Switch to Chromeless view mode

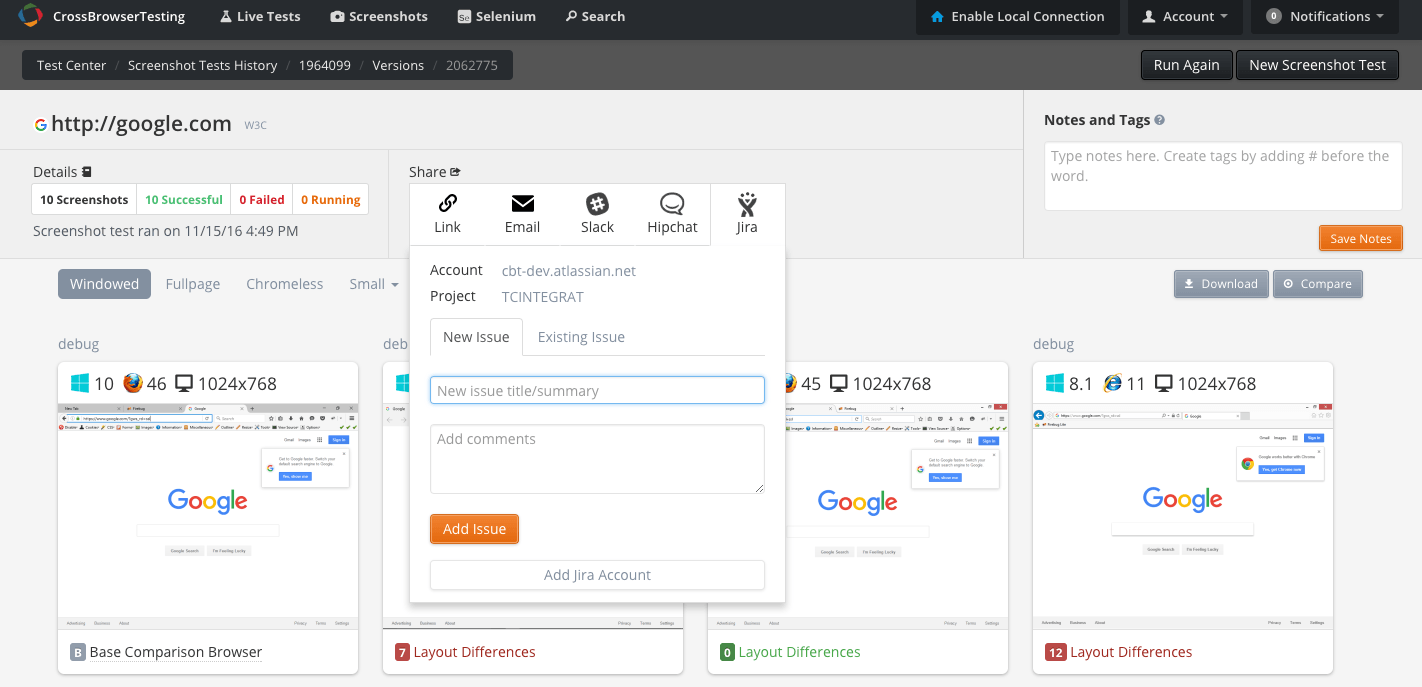pyautogui.click(x=285, y=284)
